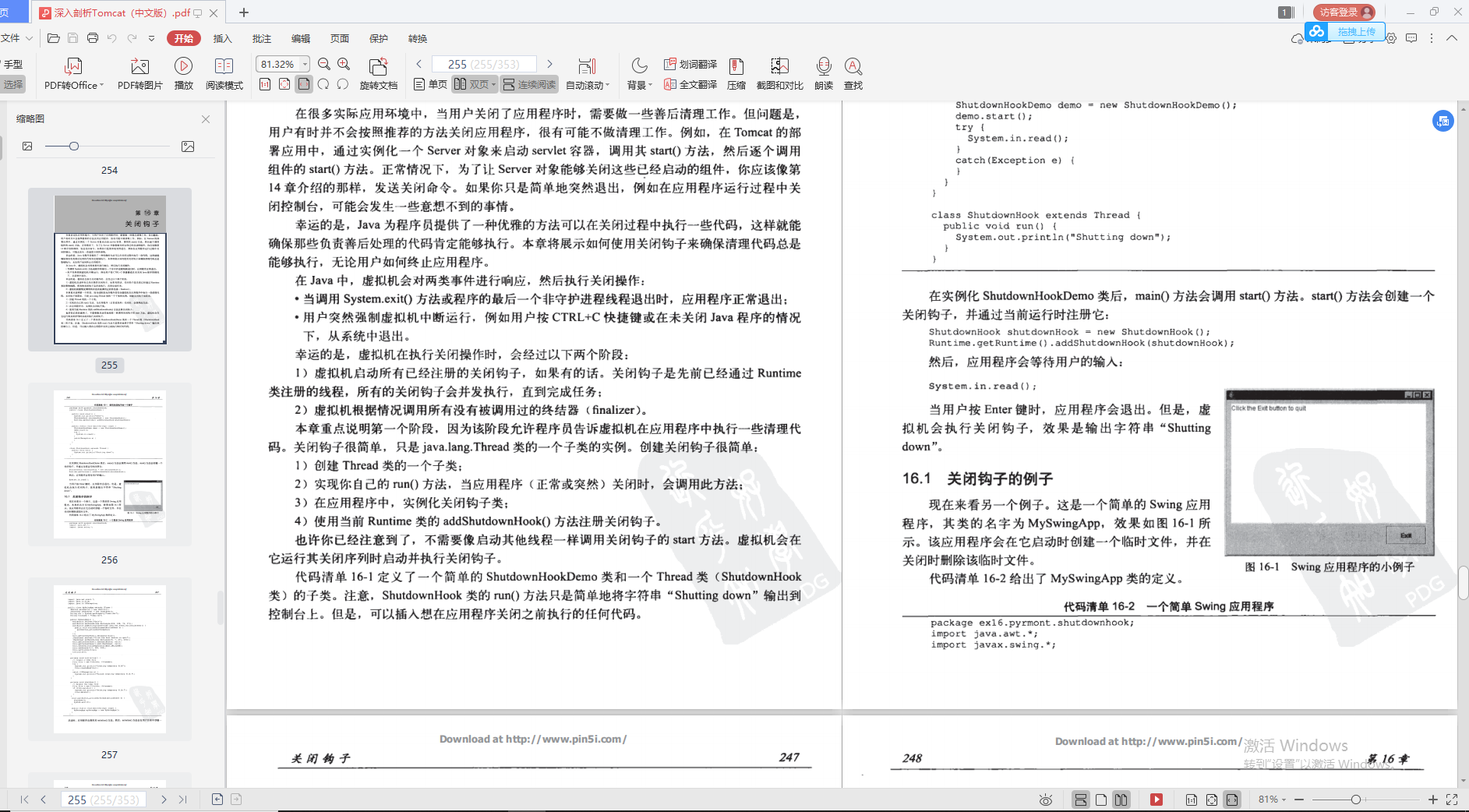Open the 文件 file menu dropdown
This screenshot has width=1469, height=812.
coord(16,38)
